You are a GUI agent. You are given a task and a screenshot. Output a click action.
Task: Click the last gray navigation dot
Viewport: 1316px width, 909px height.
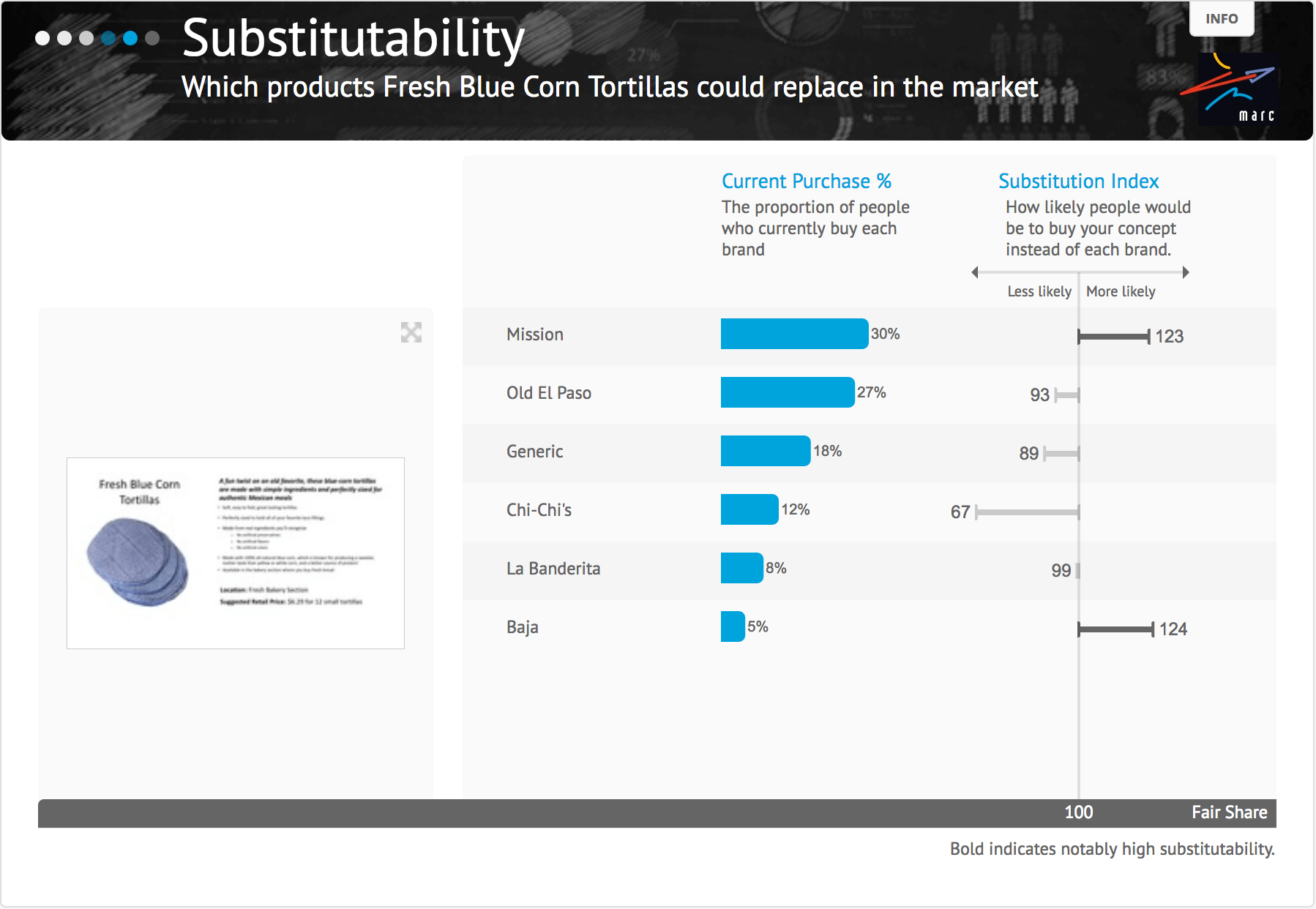click(x=152, y=38)
